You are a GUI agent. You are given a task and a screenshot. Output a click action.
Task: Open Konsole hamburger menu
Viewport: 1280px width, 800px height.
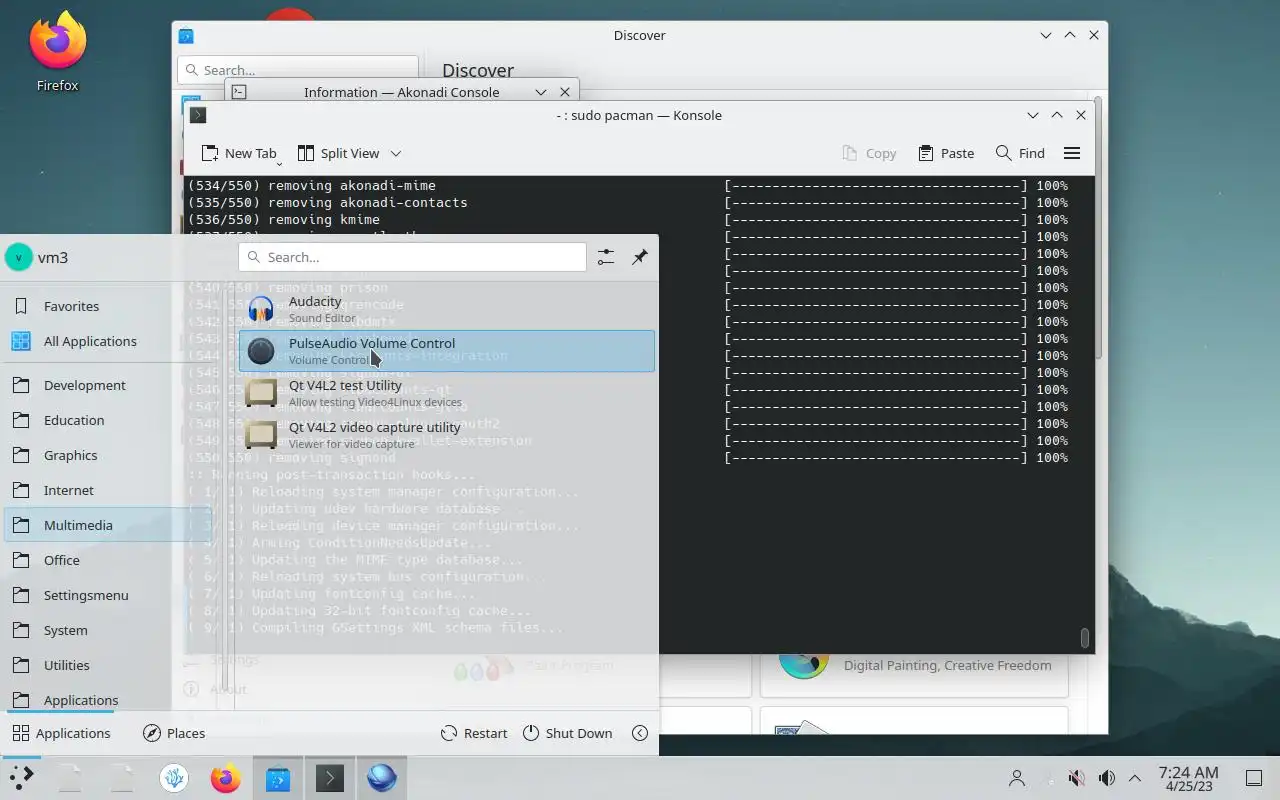1072,153
